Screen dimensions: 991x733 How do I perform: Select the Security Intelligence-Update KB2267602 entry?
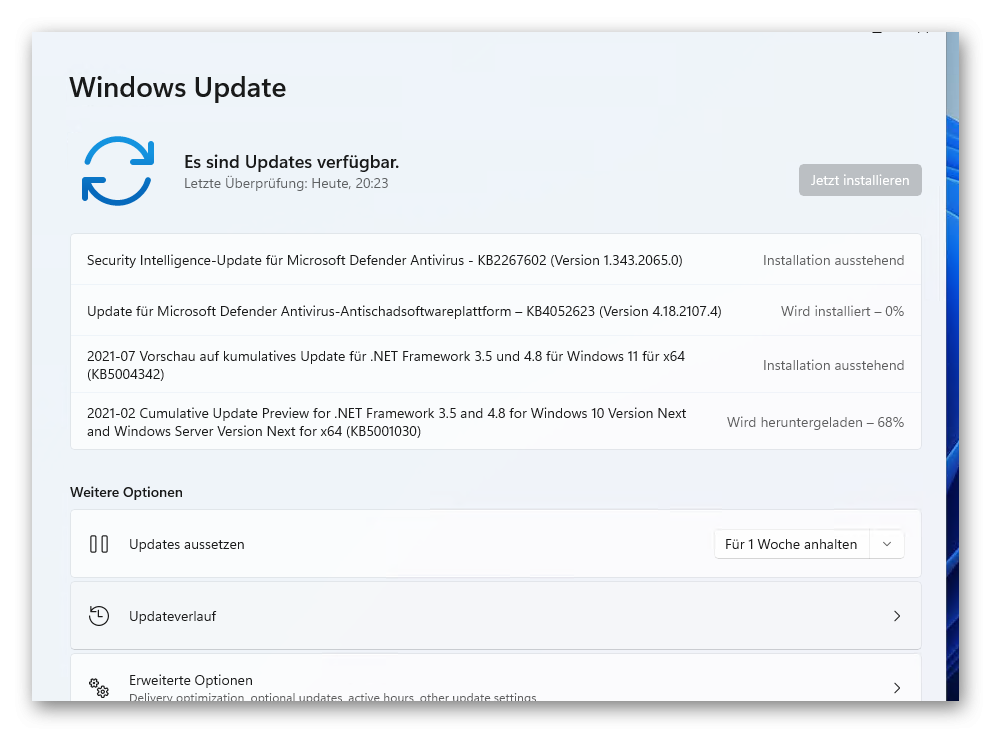pos(496,260)
